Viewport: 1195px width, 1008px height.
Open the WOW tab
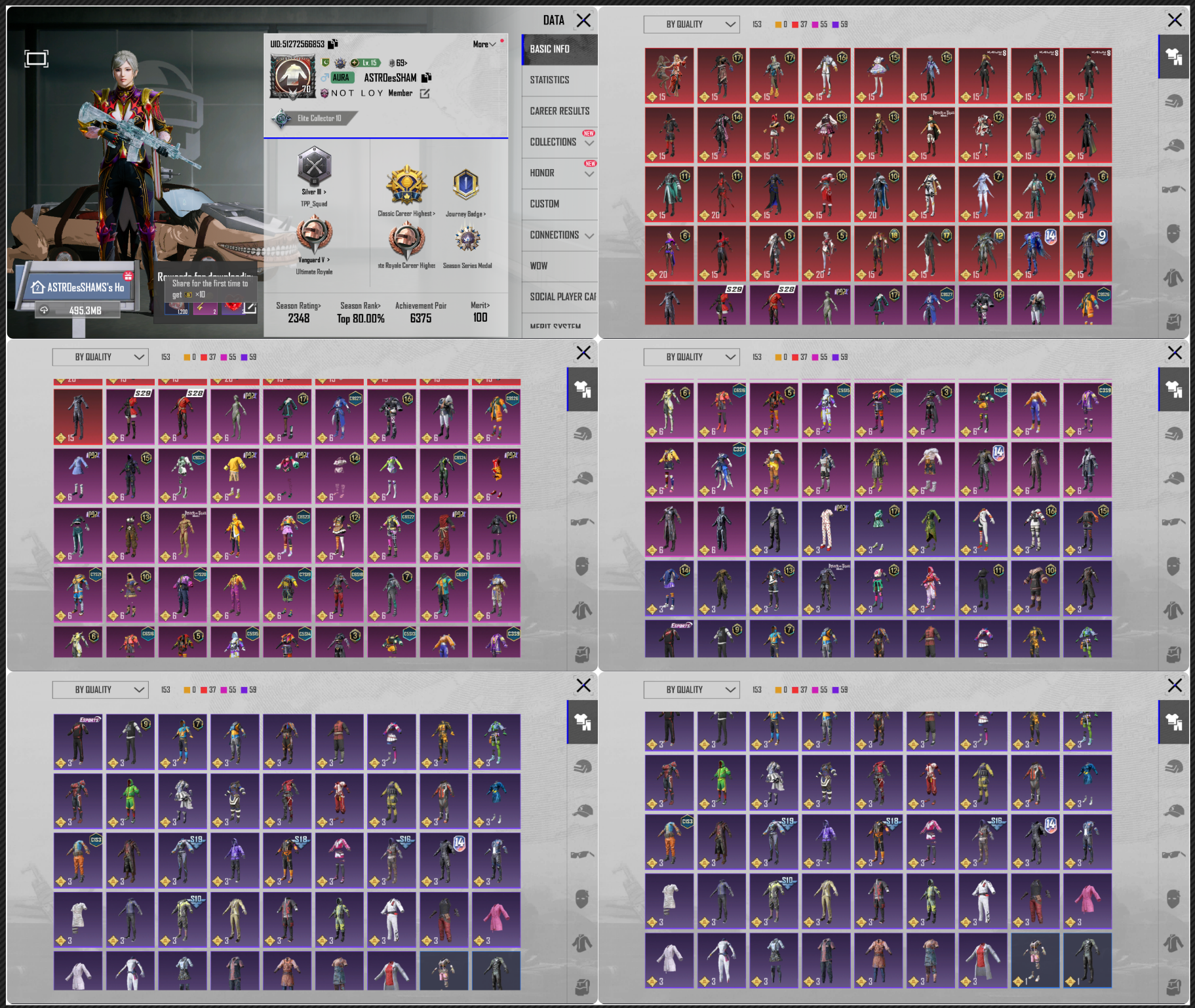[559, 265]
